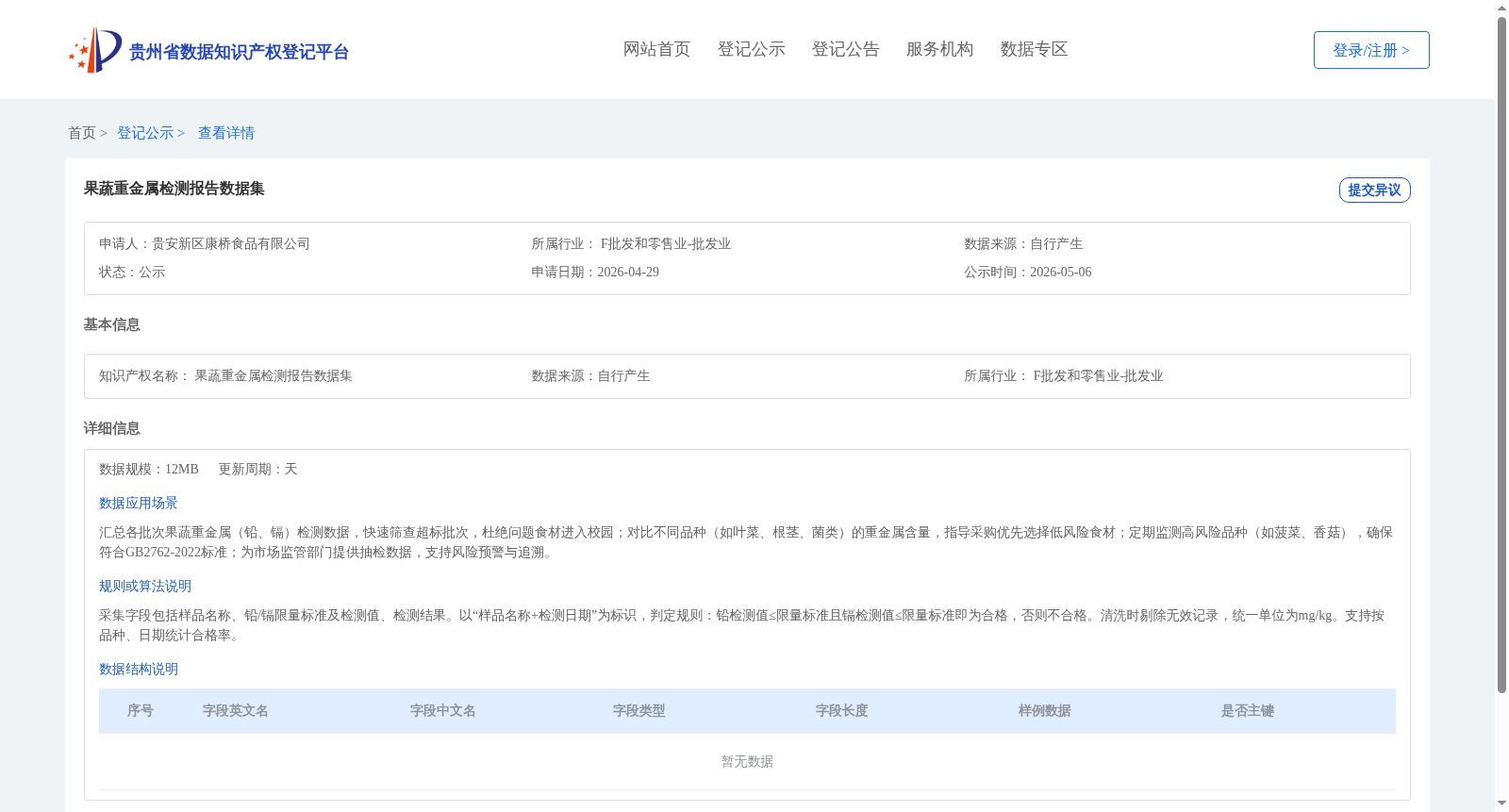Click the 字段英文名 column header
The height and width of the screenshot is (812, 1509).
pyautogui.click(x=236, y=711)
